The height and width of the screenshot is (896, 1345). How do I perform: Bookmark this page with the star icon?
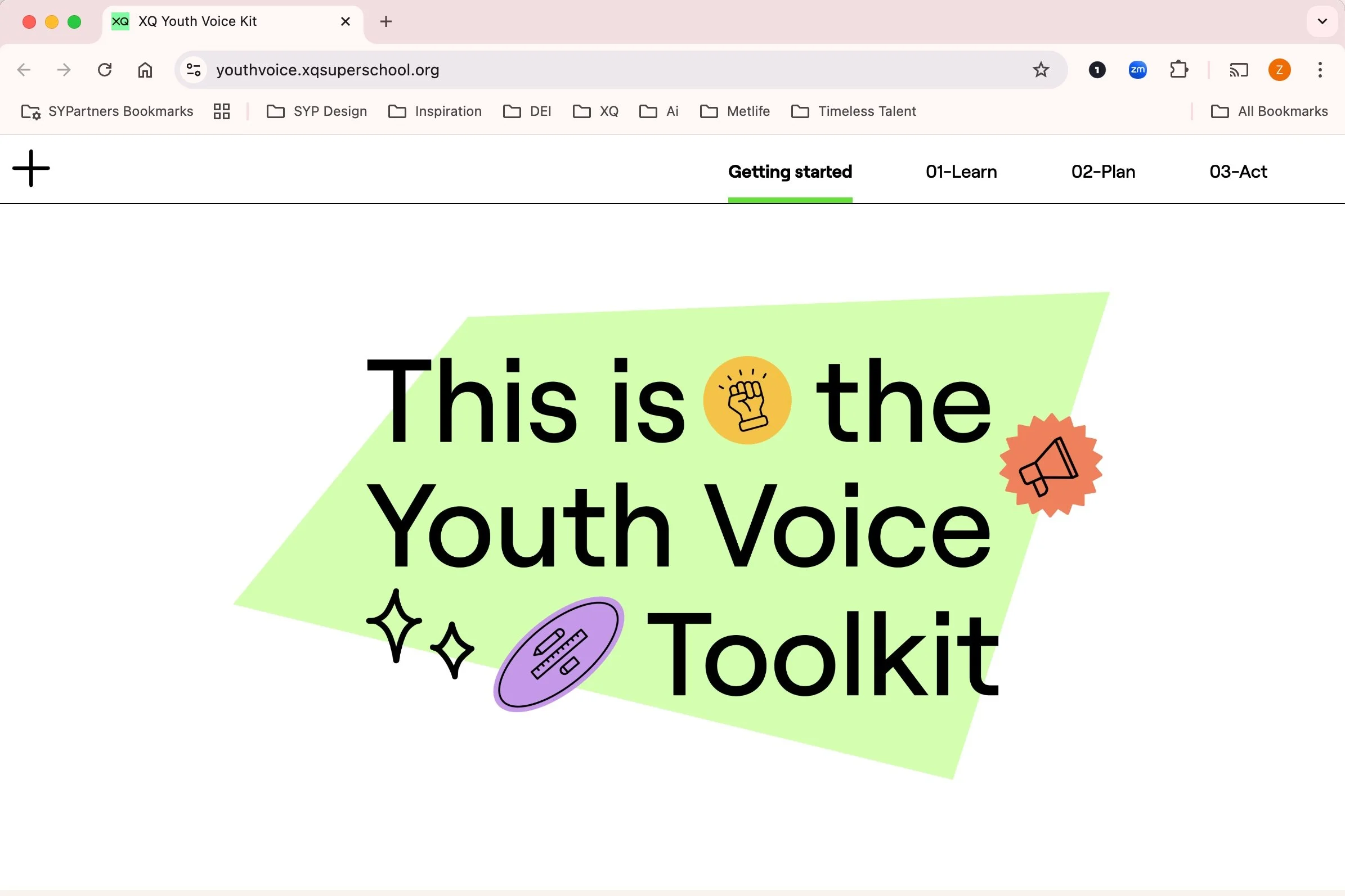tap(1041, 70)
